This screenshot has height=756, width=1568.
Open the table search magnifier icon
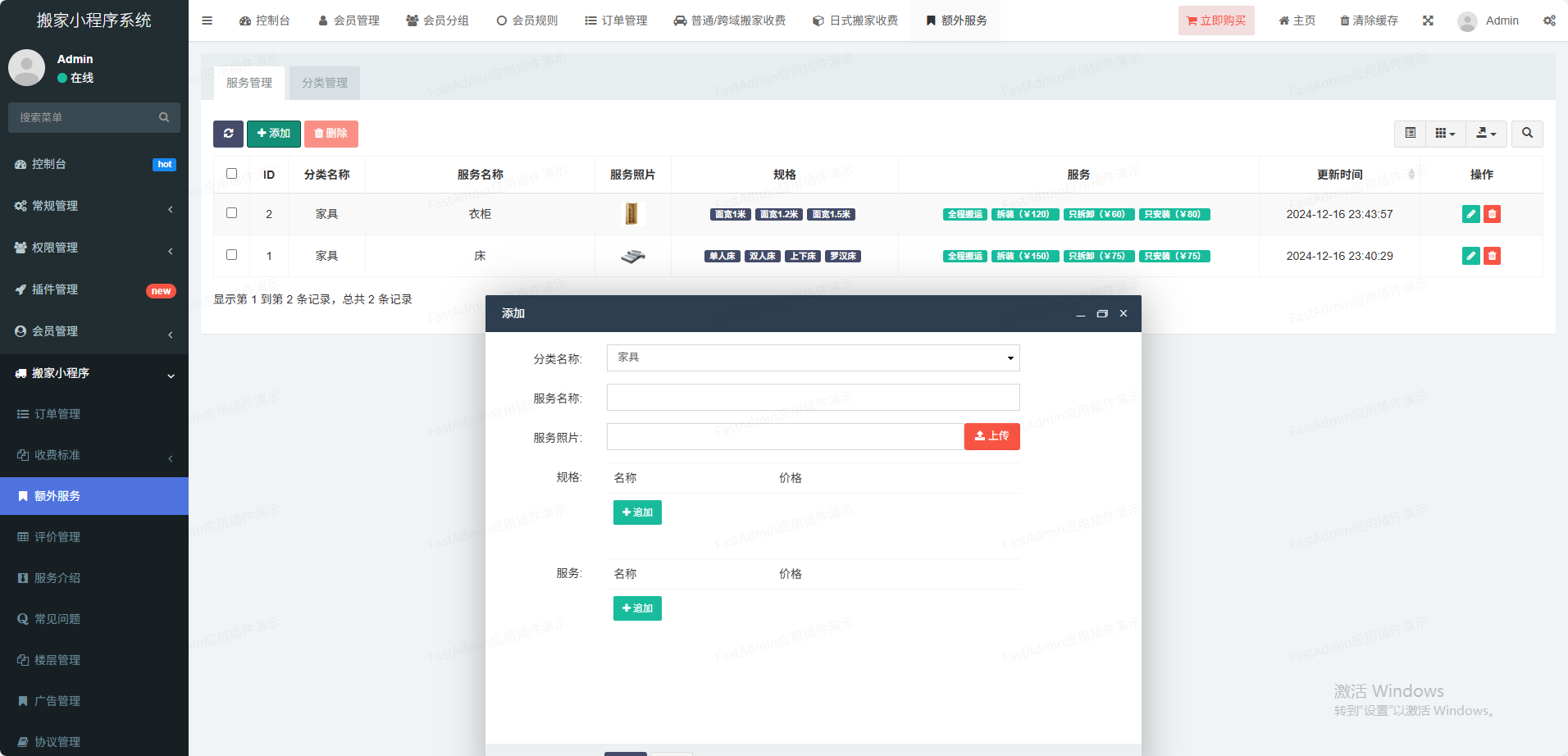tap(1527, 133)
